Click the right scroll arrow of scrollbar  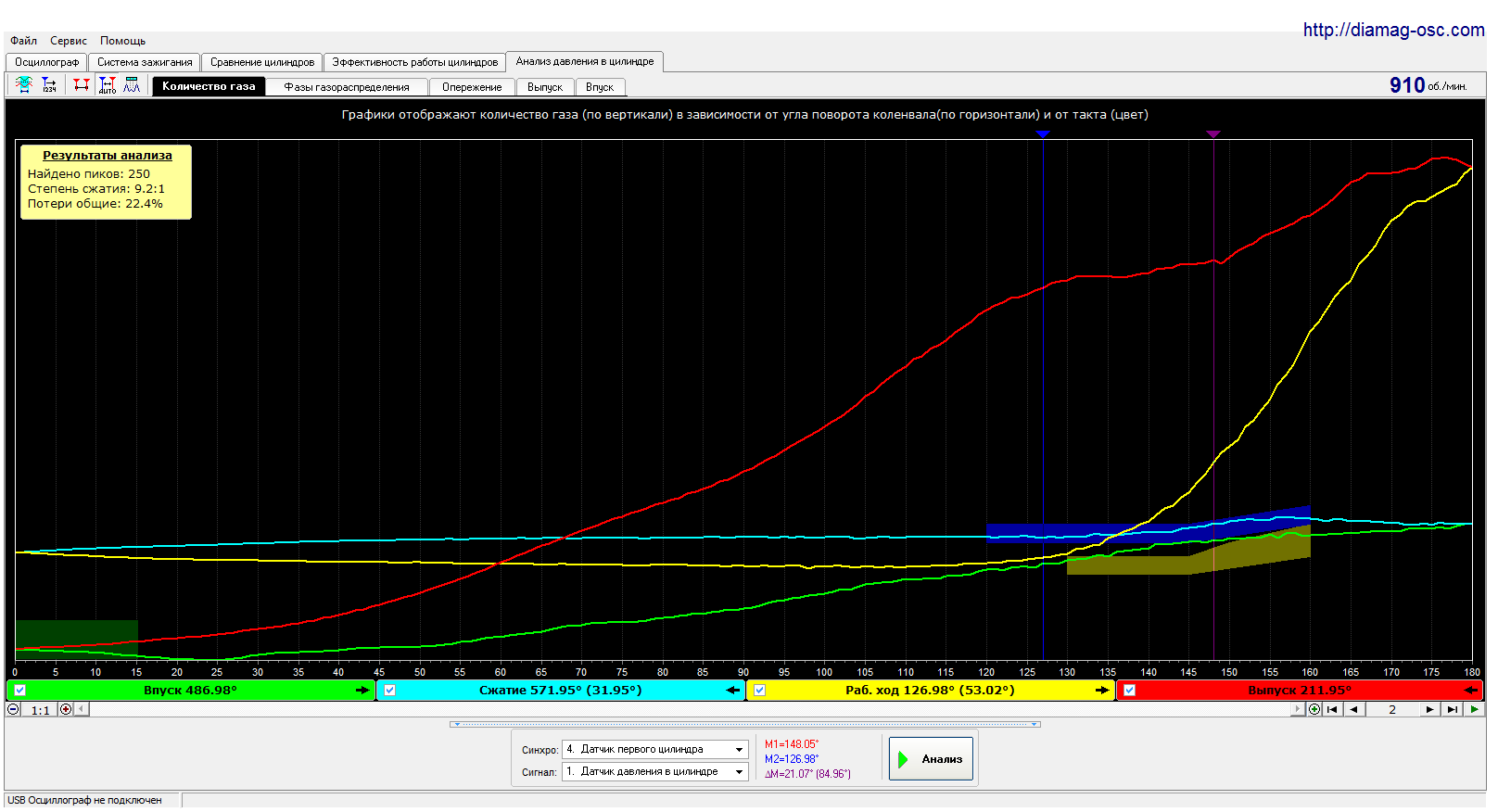(x=1298, y=709)
